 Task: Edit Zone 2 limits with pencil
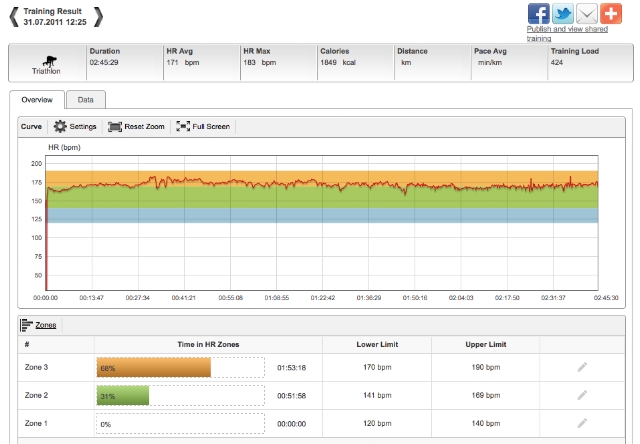[582, 395]
